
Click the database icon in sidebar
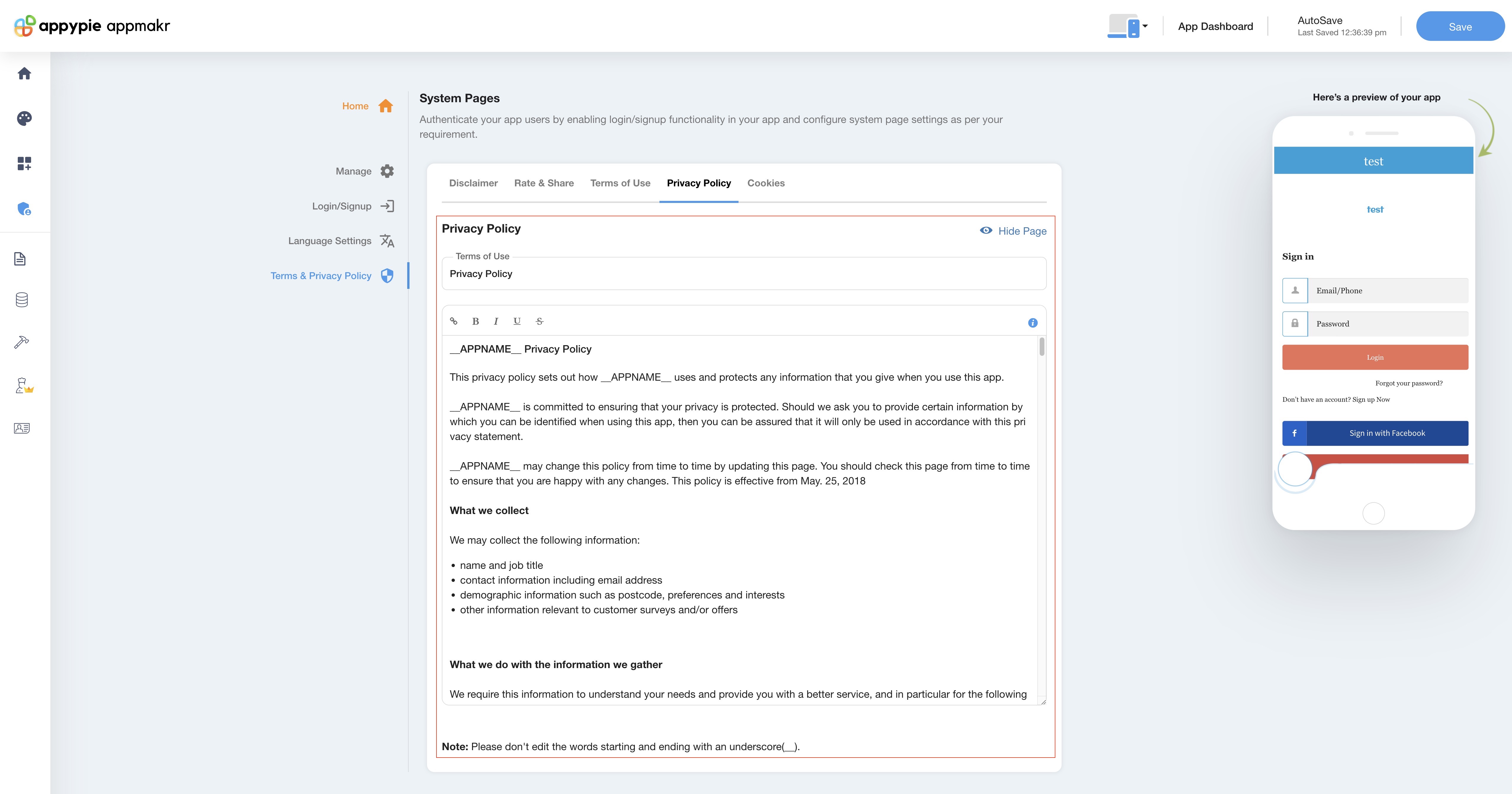pos(22,300)
